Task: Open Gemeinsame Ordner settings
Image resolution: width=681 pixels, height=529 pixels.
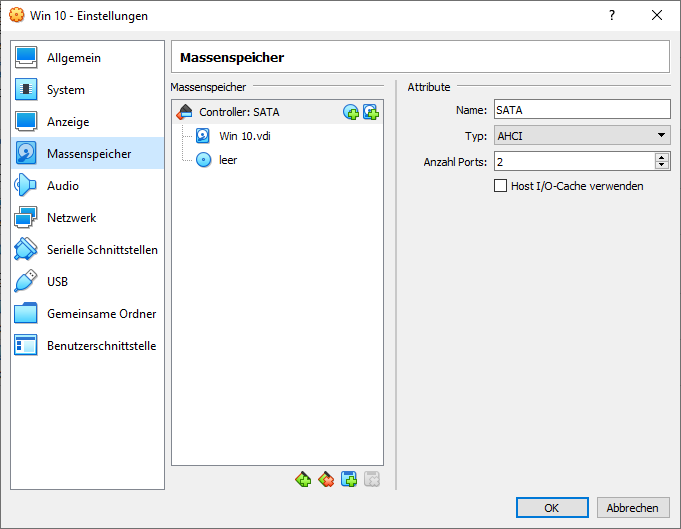Action: coord(87,314)
